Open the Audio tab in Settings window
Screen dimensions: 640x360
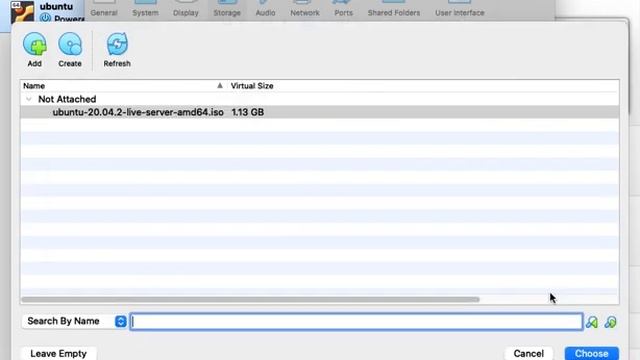[265, 9]
